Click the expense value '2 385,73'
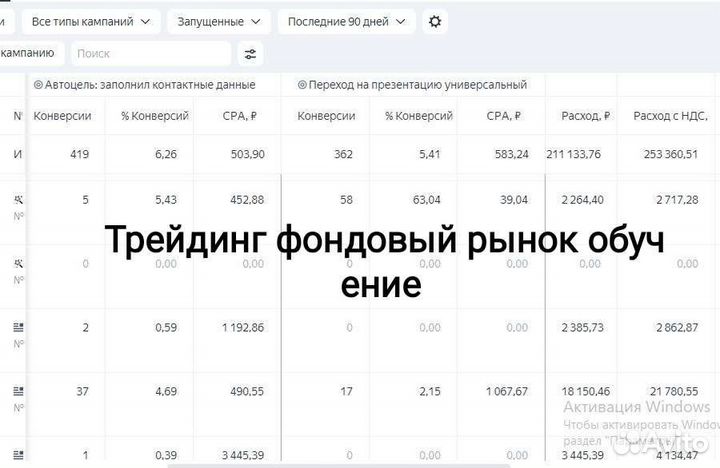The image size is (720, 468). click(x=582, y=327)
